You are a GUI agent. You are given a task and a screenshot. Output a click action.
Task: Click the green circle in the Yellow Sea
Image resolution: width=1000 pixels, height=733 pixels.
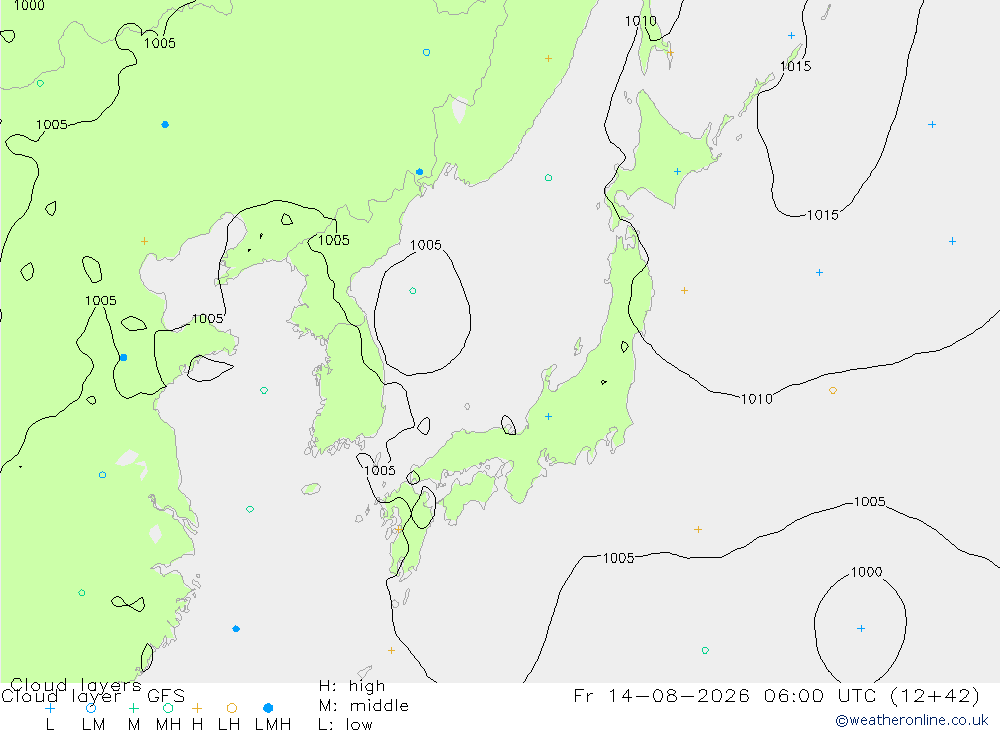(x=264, y=390)
